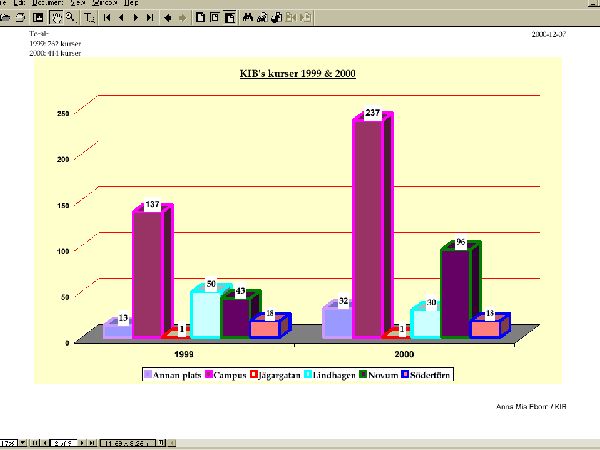Screen dimensions: 600x450
Task: Click status bar next page button
Action: pos(82,442)
